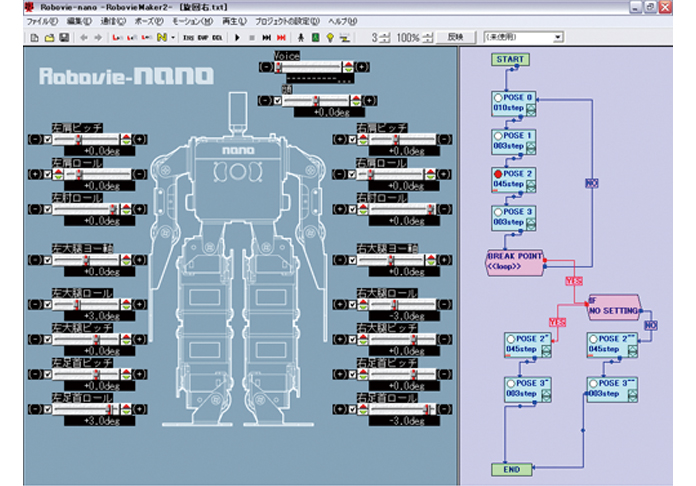Click the stepper beside 100%
The image size is (696, 486).
(x=428, y=38)
